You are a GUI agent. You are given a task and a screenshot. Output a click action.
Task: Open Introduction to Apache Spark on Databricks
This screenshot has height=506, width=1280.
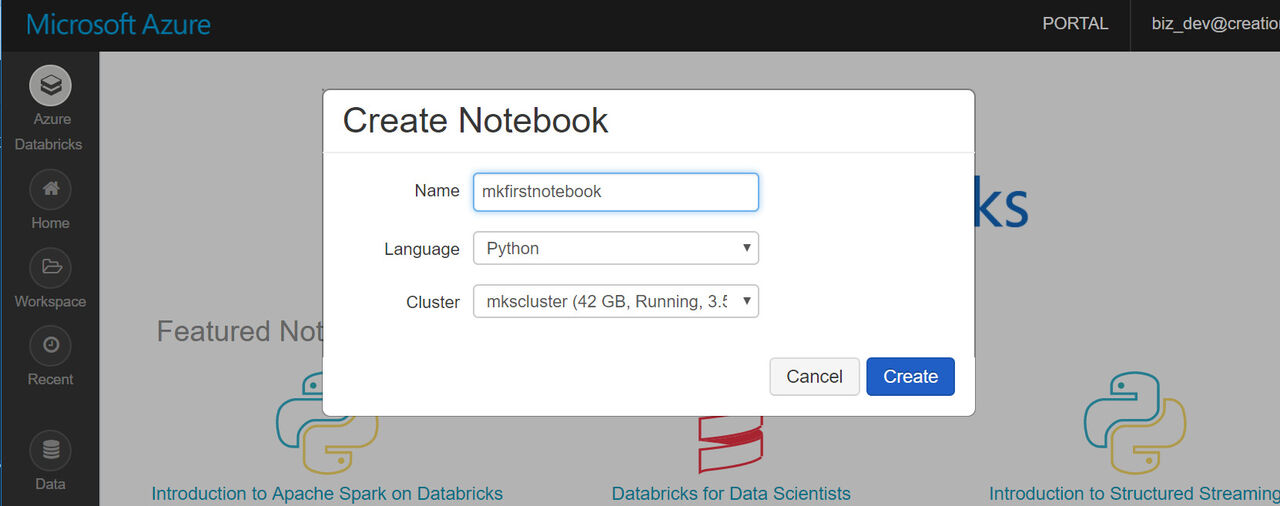click(327, 494)
